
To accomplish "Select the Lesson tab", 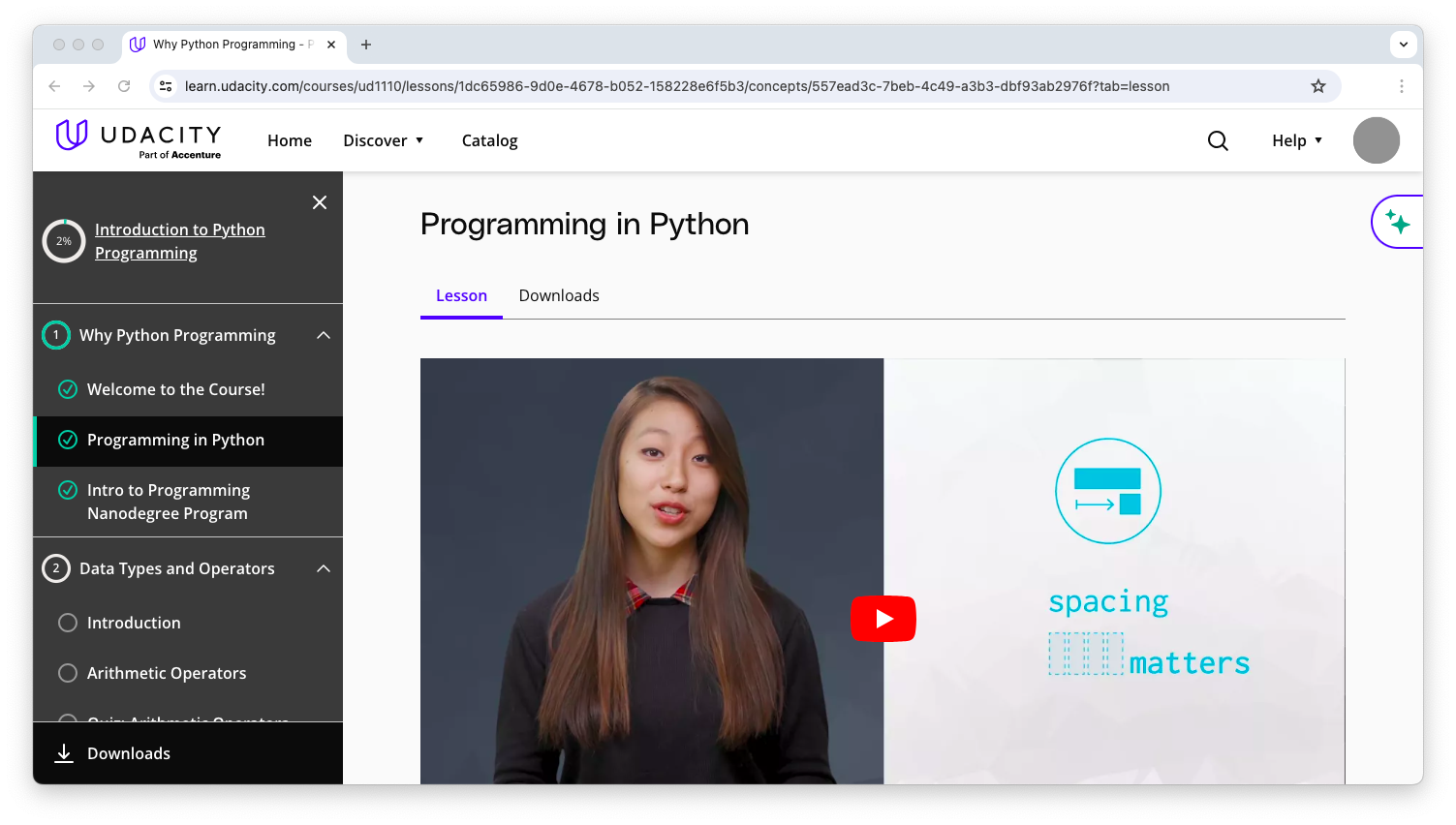I will pyautogui.click(x=461, y=295).
